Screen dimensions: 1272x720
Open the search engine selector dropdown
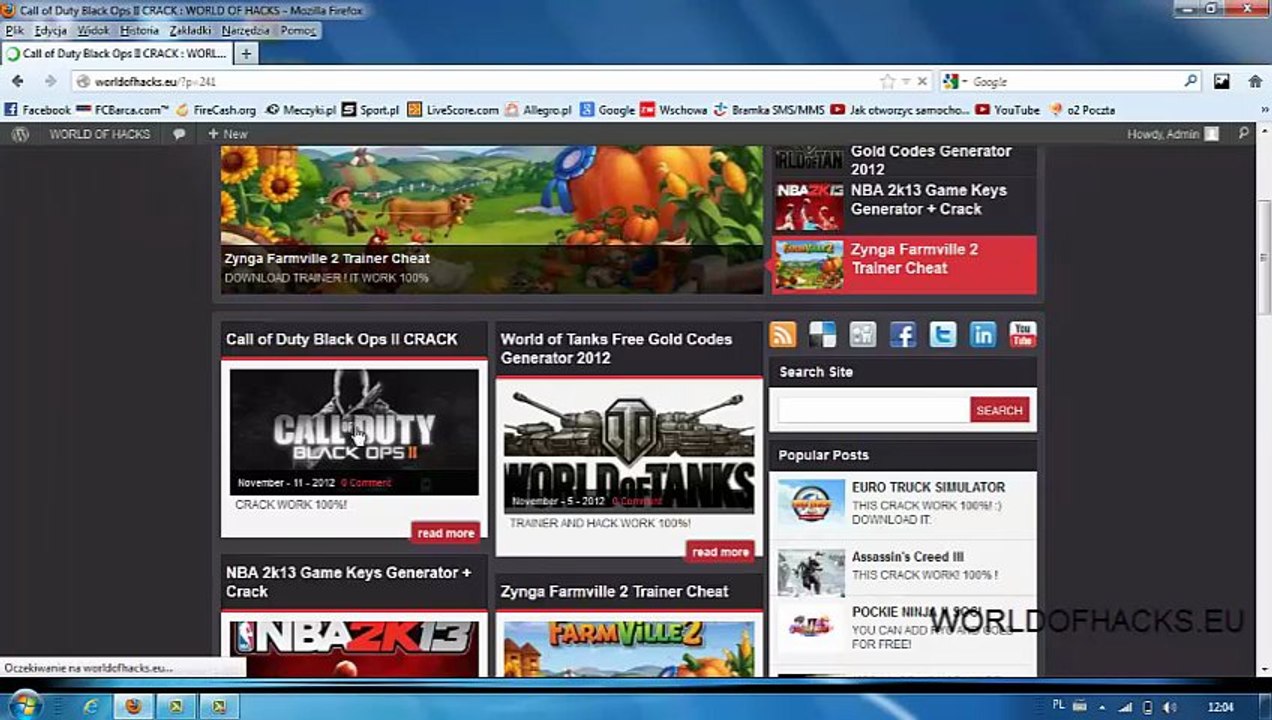point(964,81)
